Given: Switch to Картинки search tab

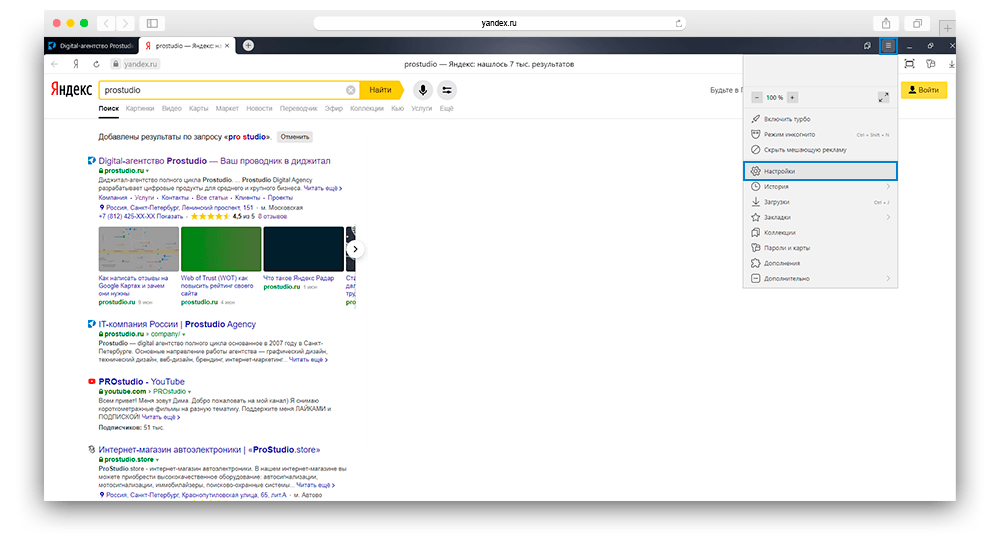Looking at the screenshot, I should point(140,108).
